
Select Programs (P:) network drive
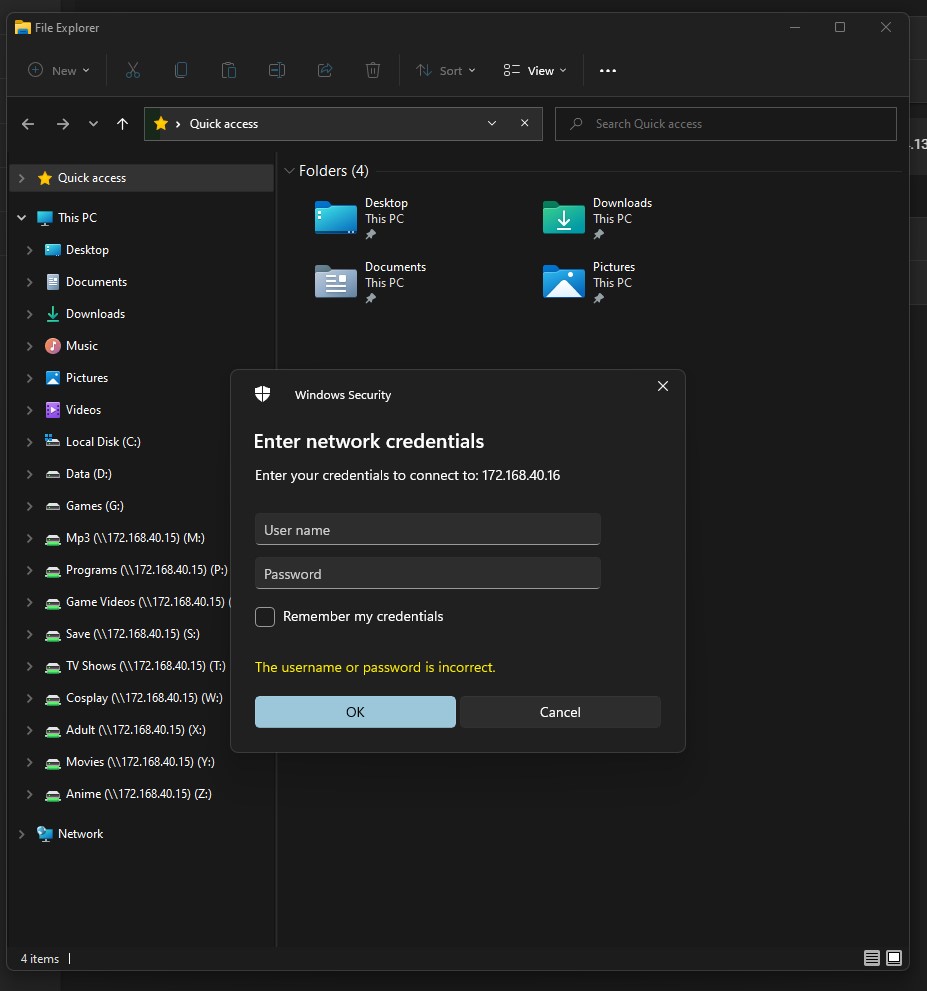point(147,569)
